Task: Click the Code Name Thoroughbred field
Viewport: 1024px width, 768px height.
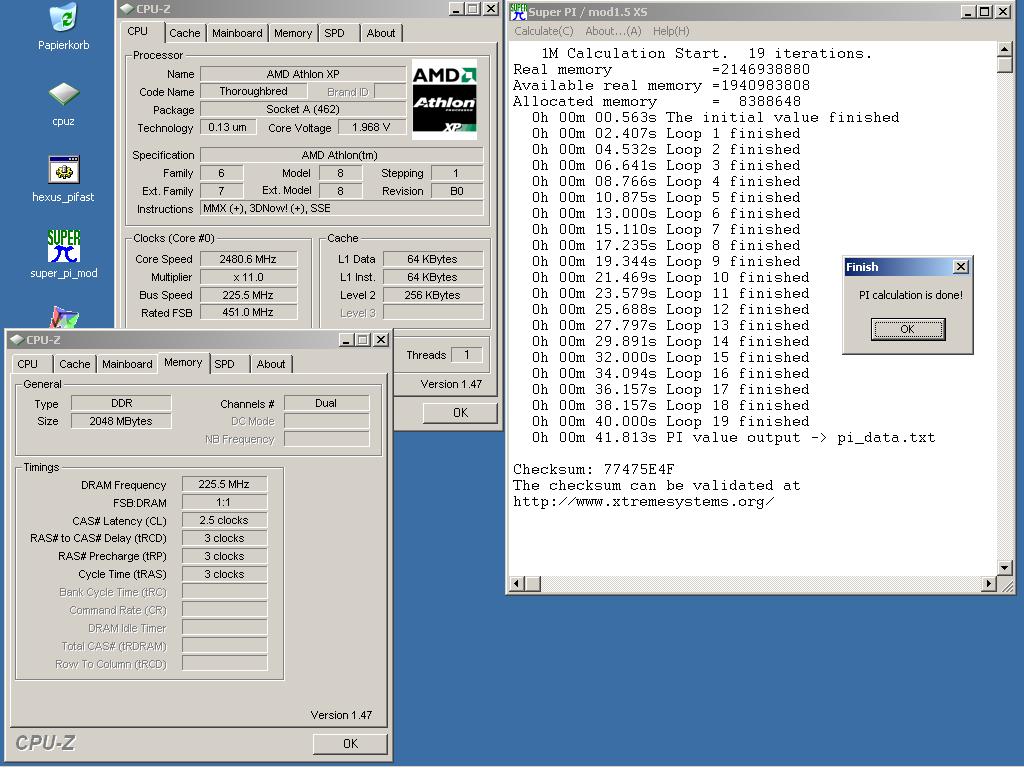Action: (x=254, y=91)
